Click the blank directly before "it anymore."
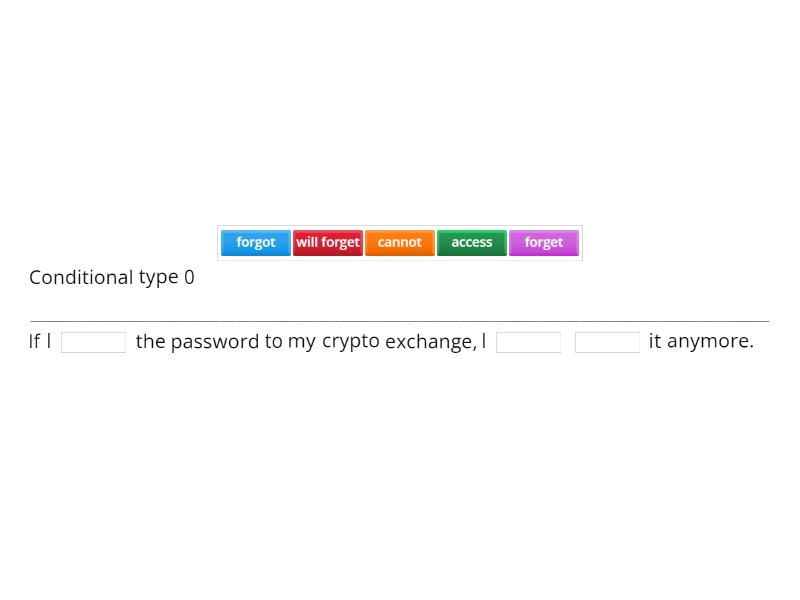The image size is (800, 600). [x=607, y=342]
